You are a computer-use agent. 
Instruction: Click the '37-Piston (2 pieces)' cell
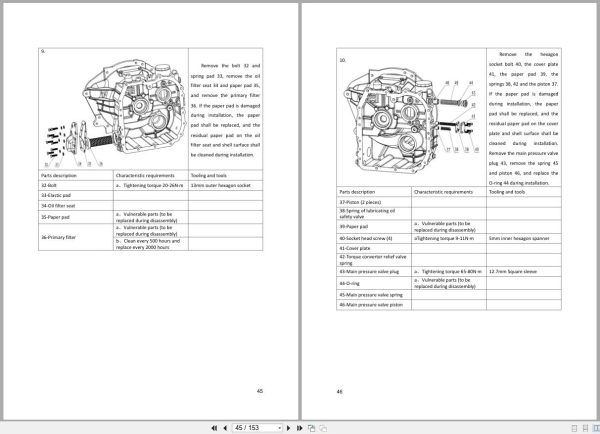click(374, 202)
